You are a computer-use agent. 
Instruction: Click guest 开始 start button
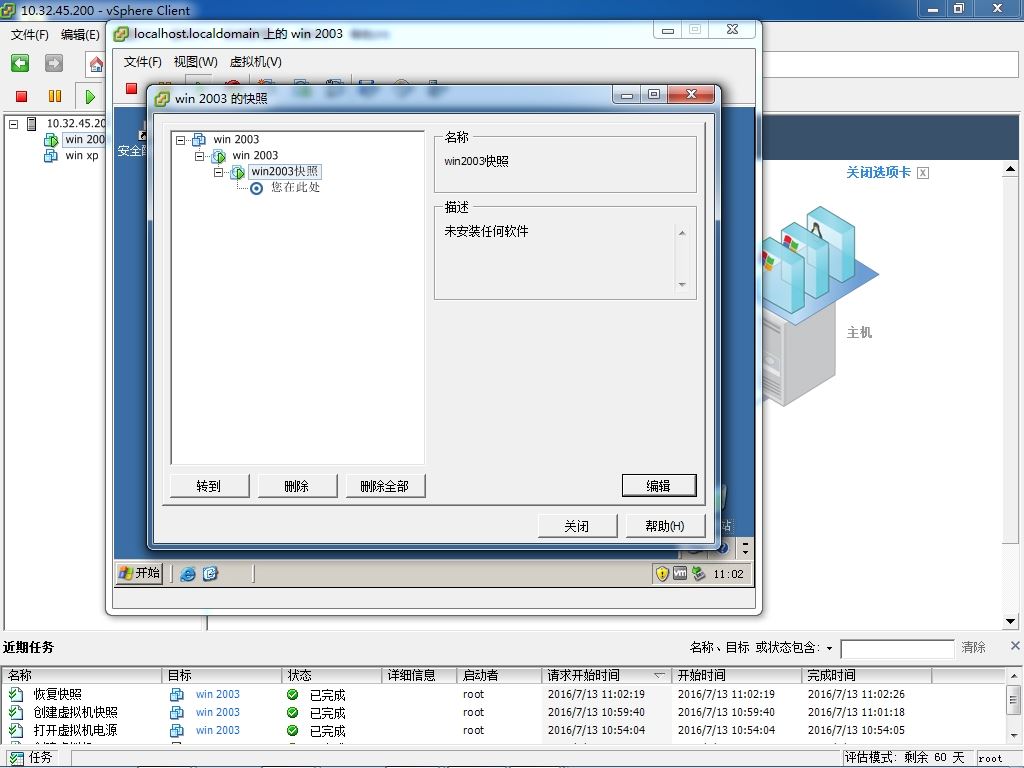pos(140,573)
